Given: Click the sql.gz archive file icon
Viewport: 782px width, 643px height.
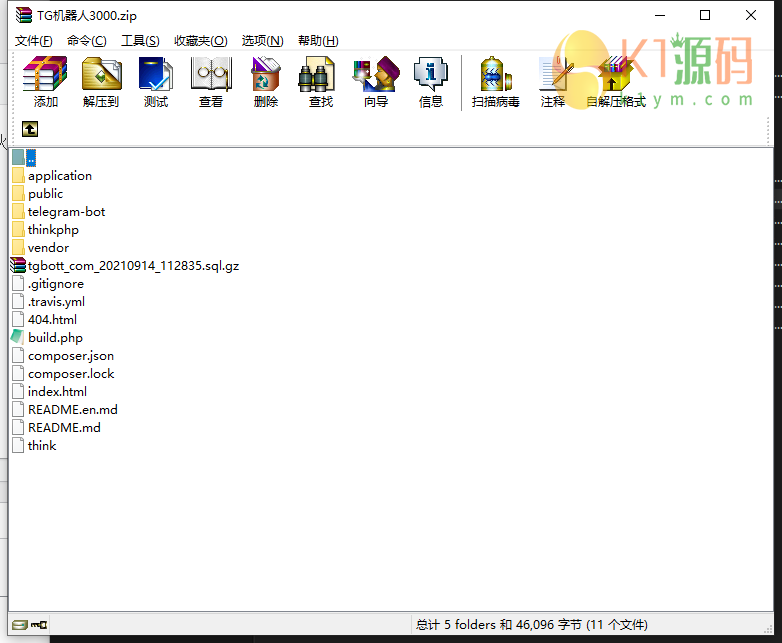Looking at the screenshot, I should [18, 265].
